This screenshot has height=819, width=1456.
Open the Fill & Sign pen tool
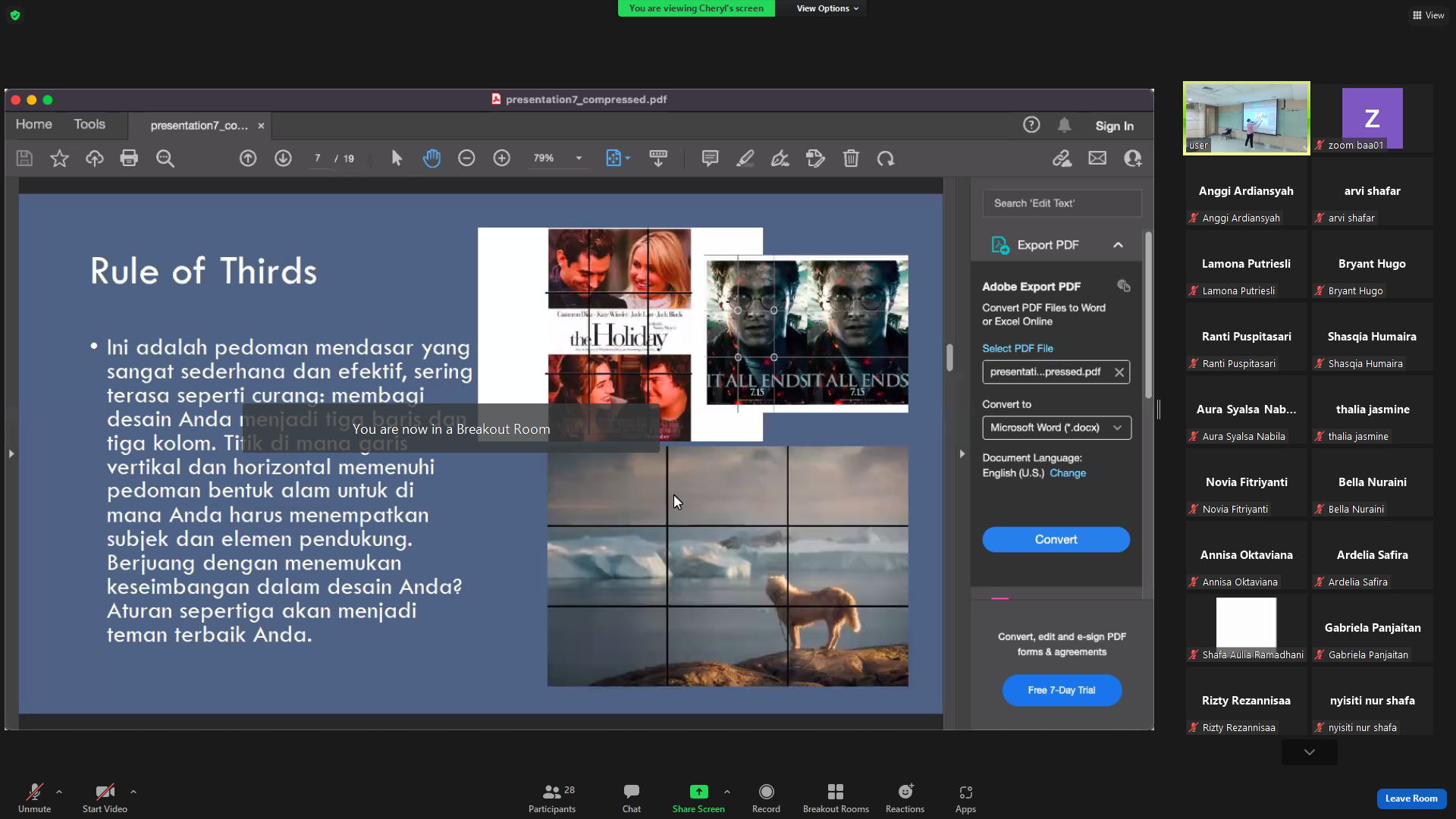click(x=780, y=158)
